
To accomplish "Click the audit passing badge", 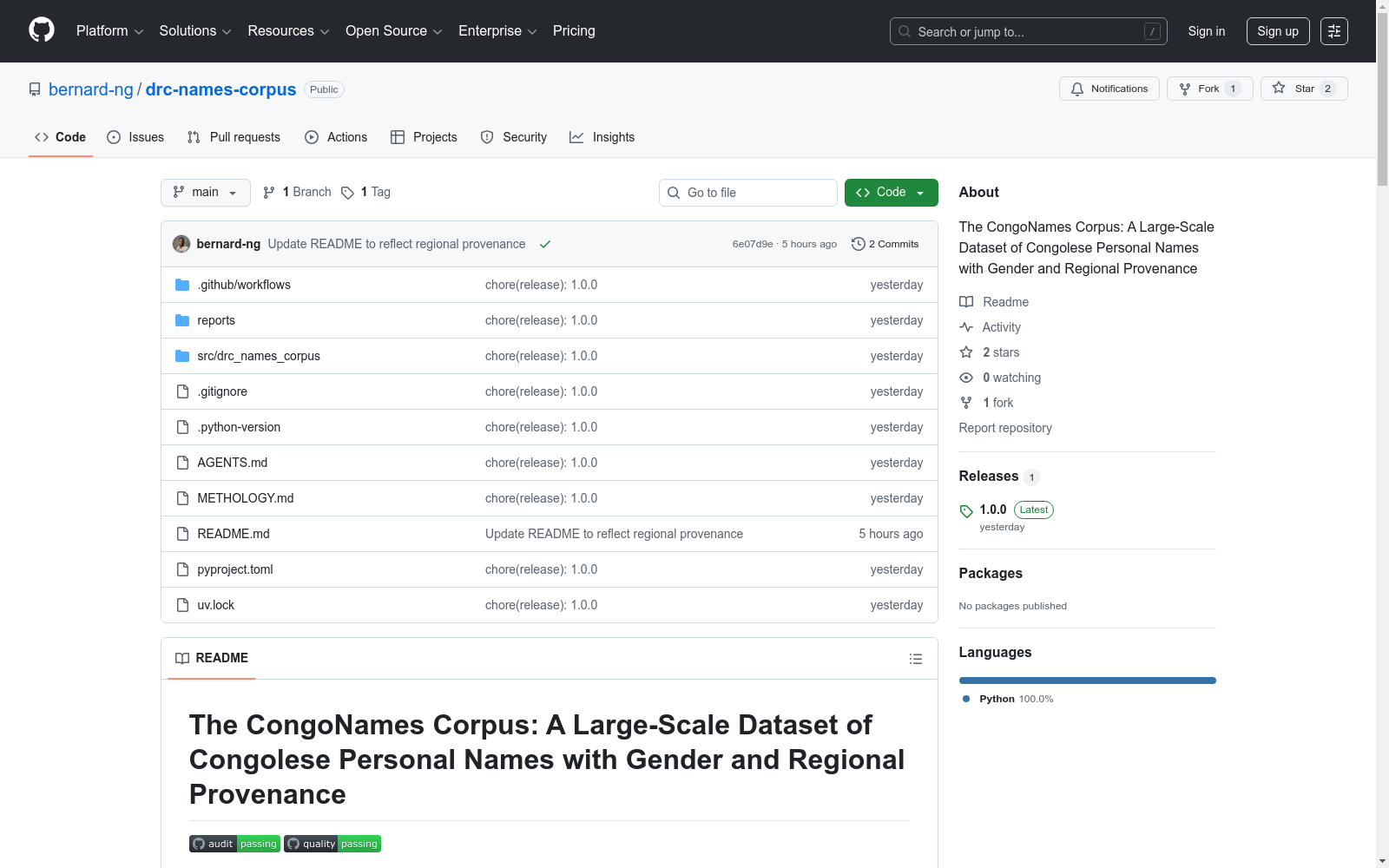I will (234, 844).
